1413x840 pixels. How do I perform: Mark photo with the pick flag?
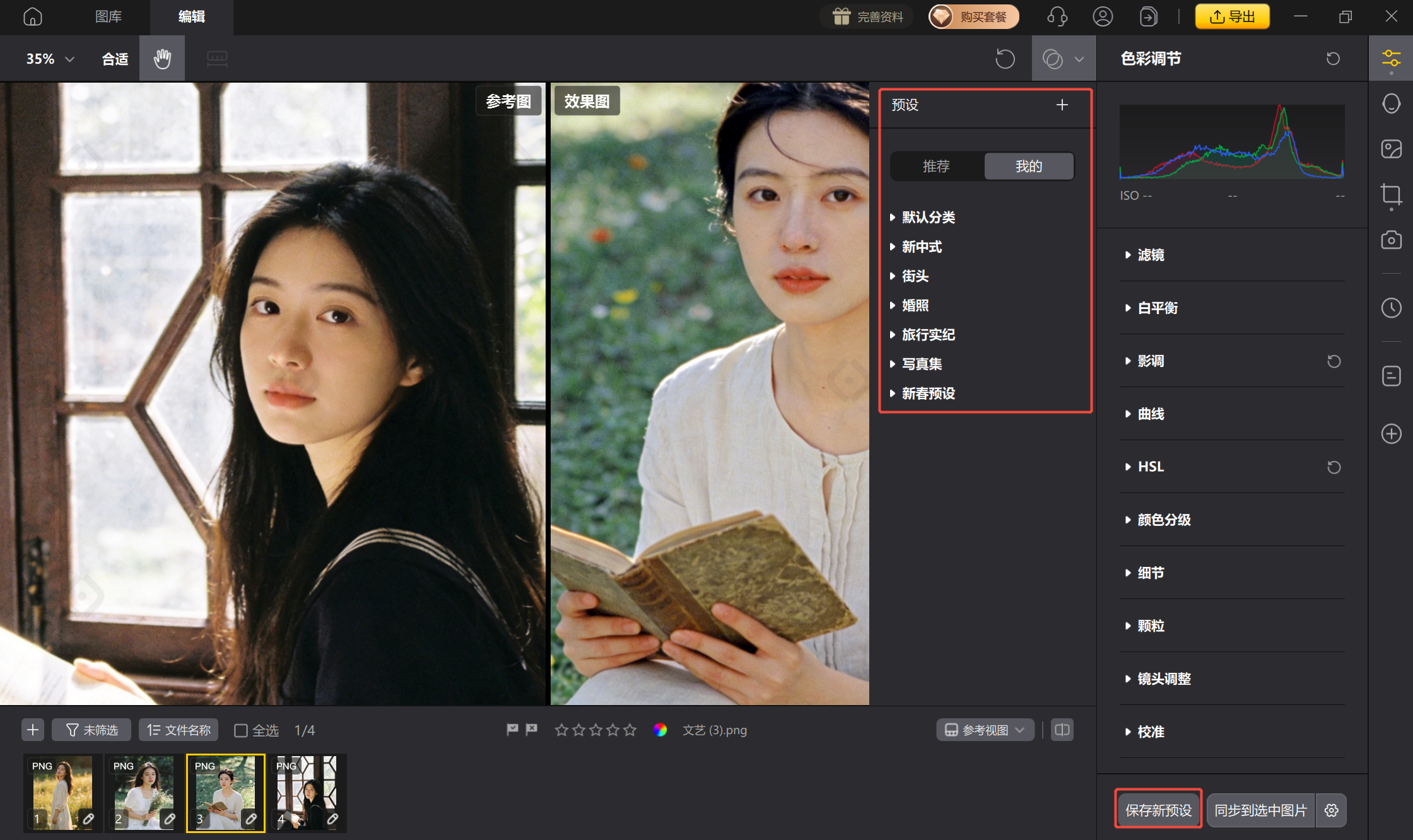coord(512,730)
